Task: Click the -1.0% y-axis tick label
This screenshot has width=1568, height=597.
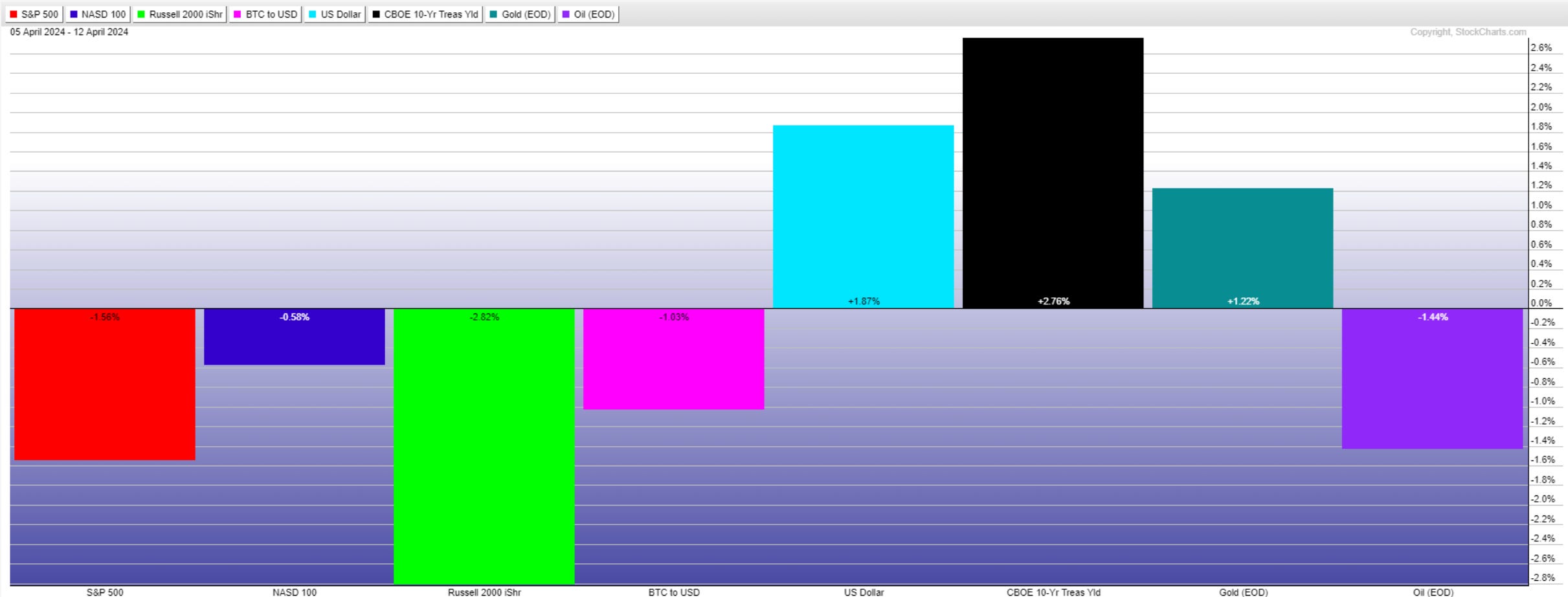Action: 1541,401
